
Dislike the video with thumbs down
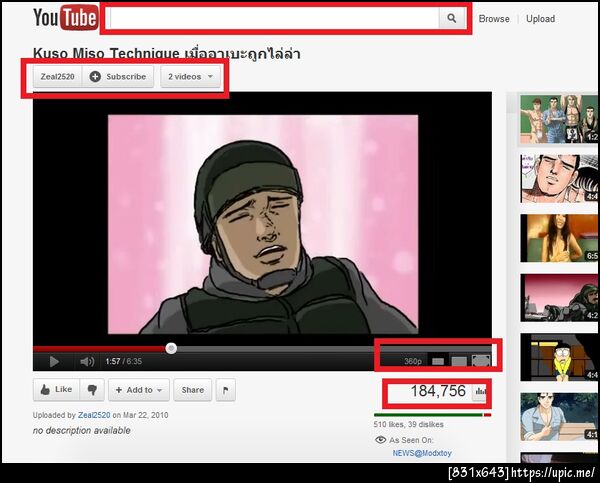pyautogui.click(x=92, y=390)
